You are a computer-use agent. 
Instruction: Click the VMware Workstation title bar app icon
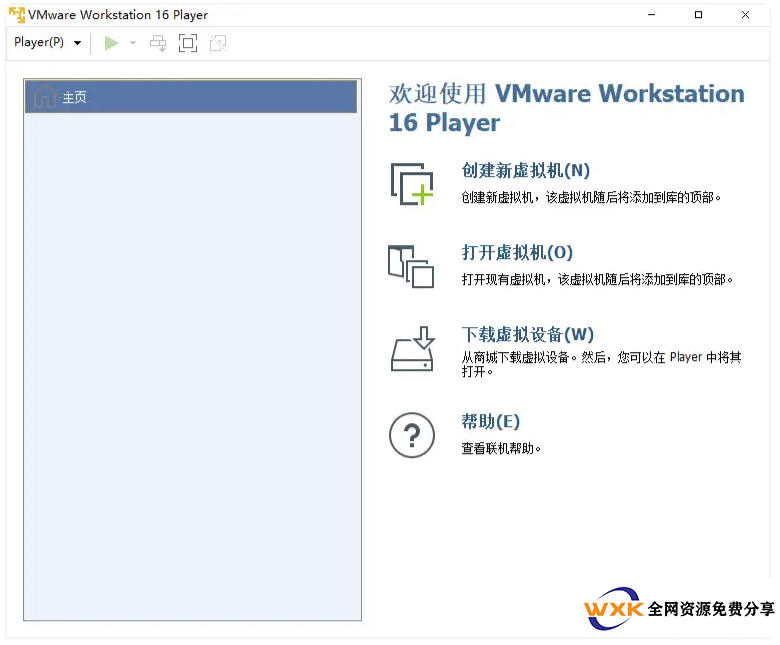pos(16,15)
